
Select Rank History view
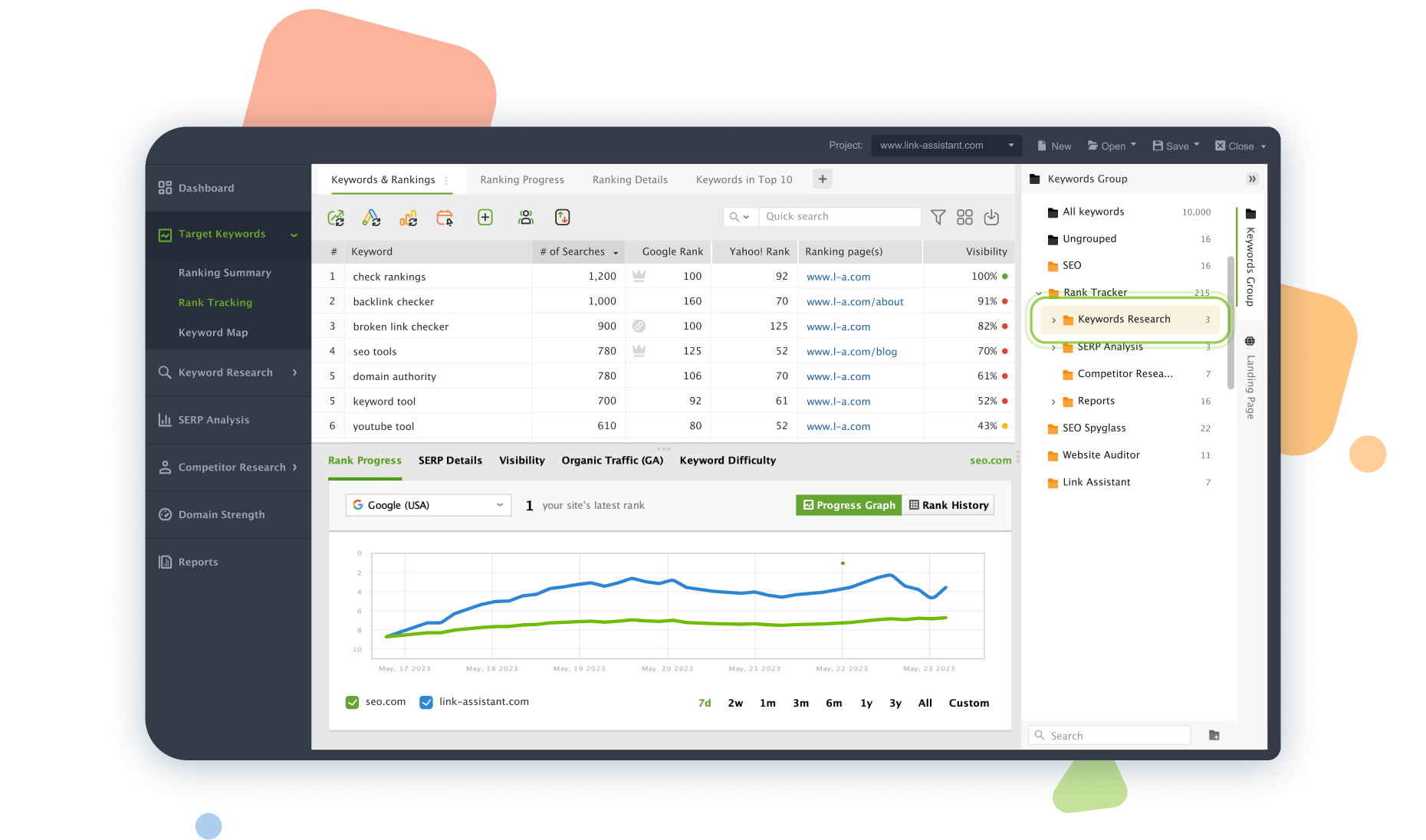(x=948, y=505)
